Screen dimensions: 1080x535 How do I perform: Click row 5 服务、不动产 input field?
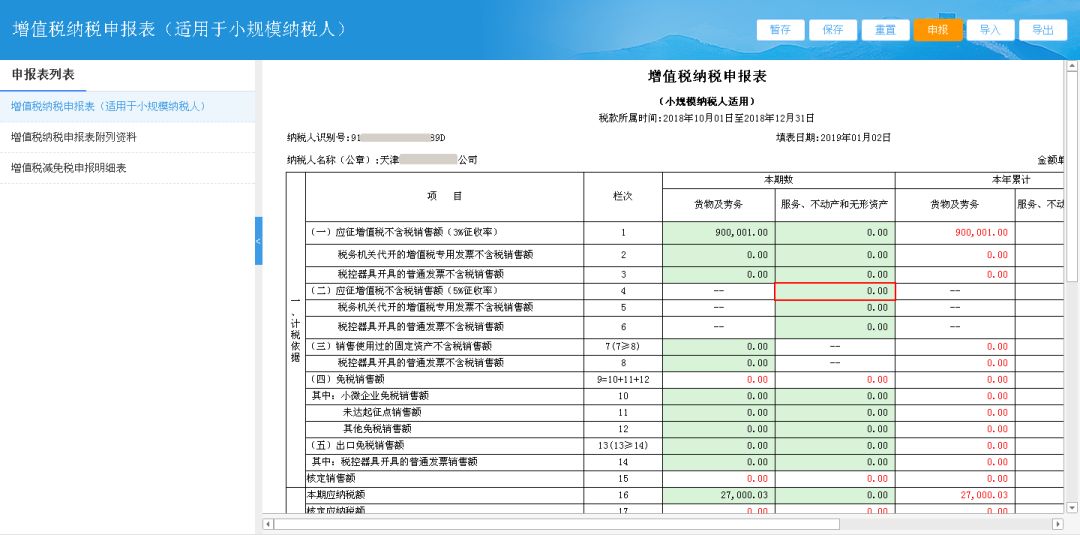[835, 307]
